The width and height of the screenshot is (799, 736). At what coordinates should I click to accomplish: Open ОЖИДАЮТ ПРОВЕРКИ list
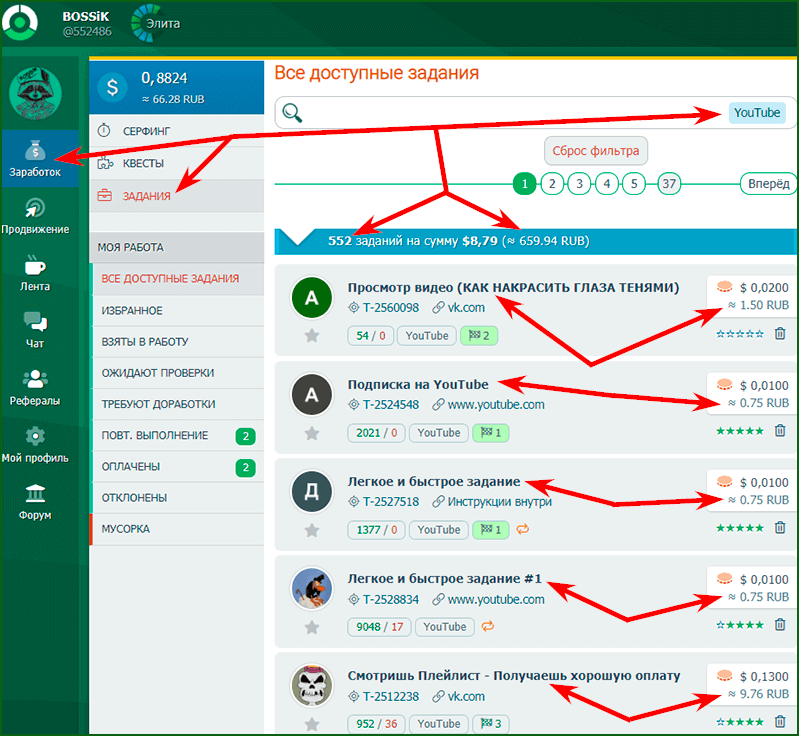178,373
